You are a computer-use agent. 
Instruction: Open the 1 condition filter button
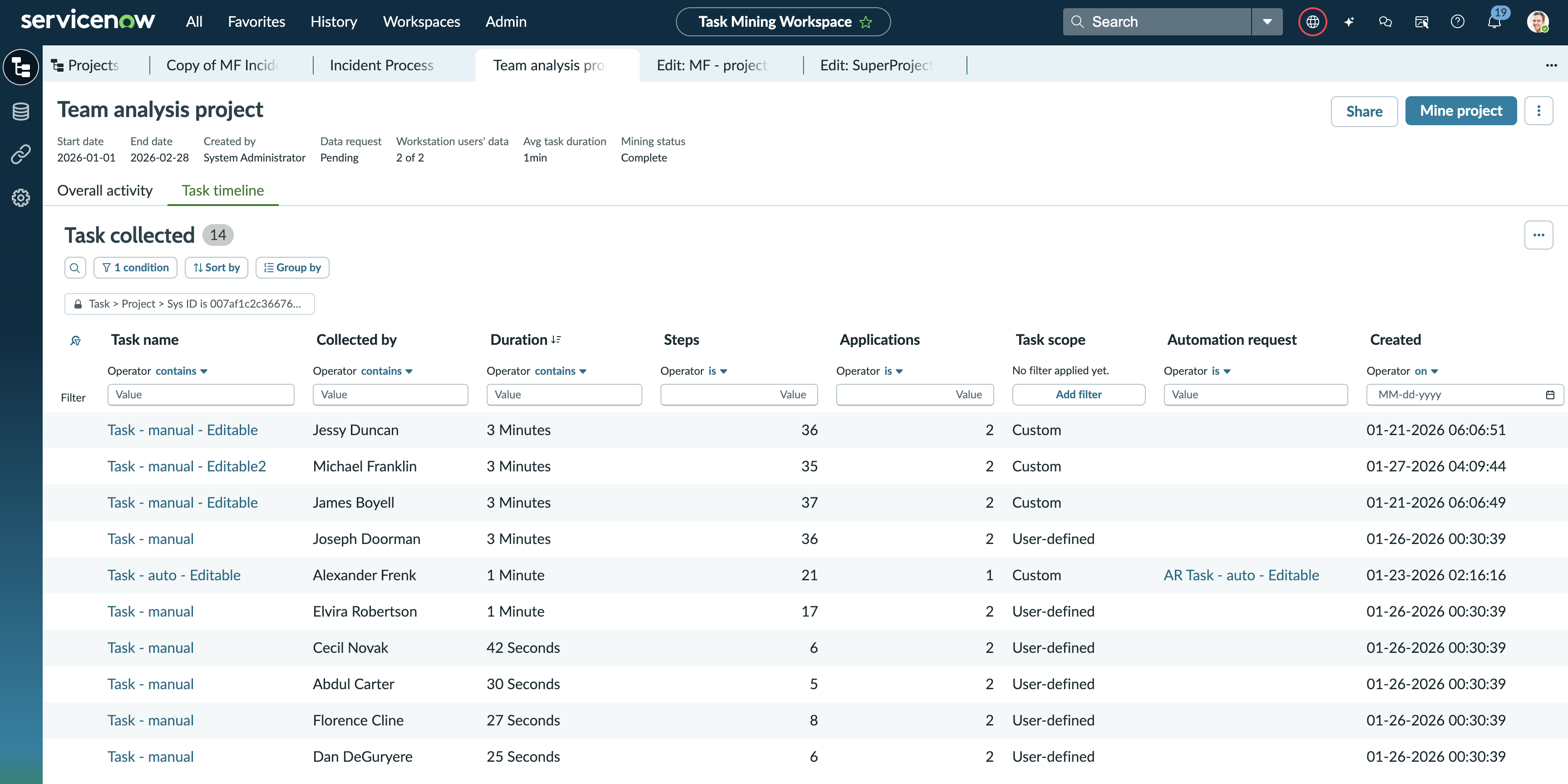click(135, 268)
